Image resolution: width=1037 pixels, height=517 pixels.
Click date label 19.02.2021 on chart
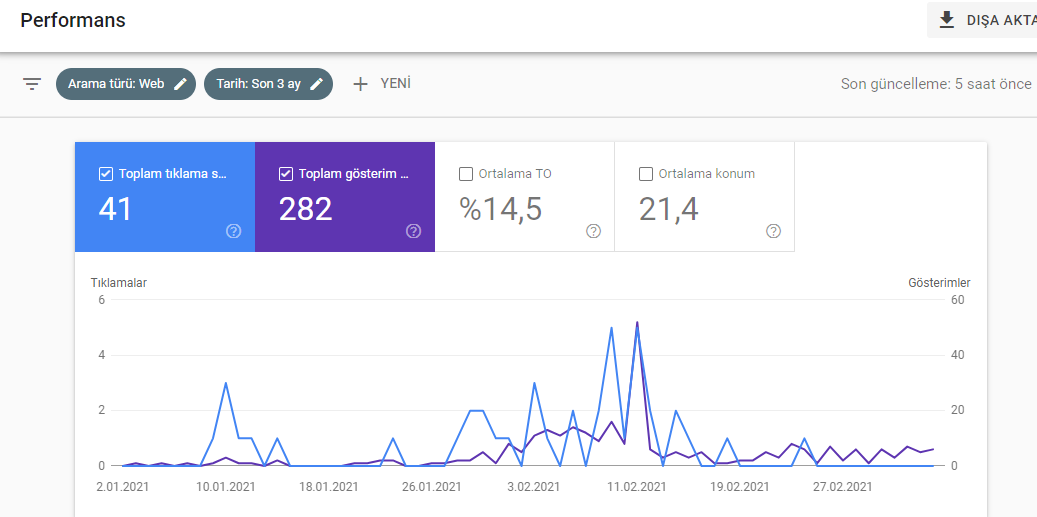pos(739,487)
